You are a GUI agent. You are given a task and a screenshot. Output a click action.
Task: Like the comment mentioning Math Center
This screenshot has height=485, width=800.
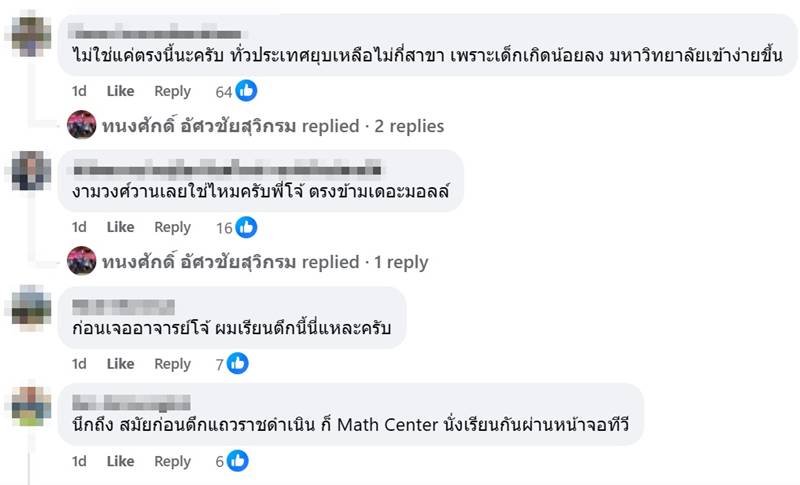(x=120, y=461)
